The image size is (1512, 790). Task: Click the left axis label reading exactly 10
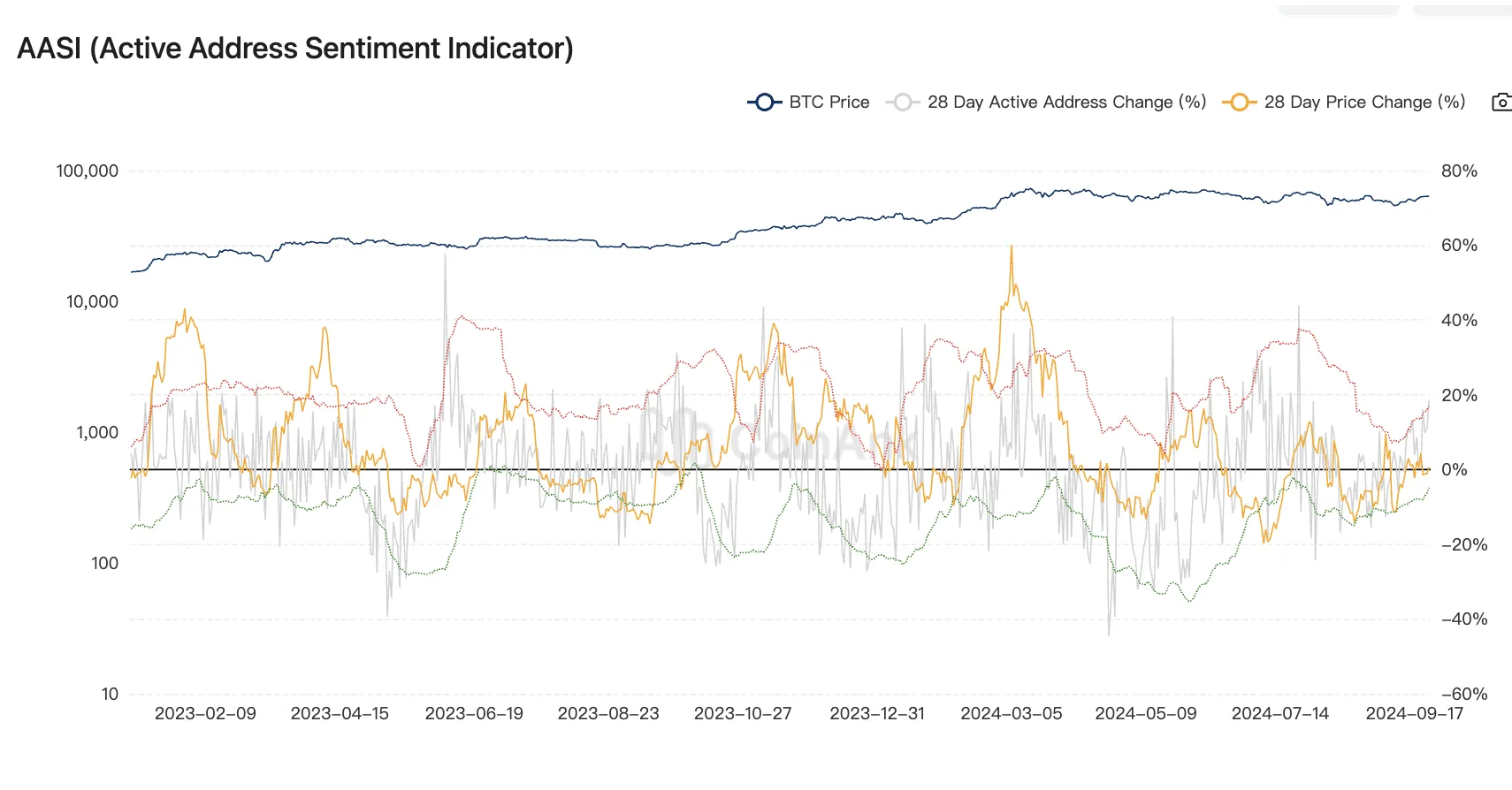point(110,694)
